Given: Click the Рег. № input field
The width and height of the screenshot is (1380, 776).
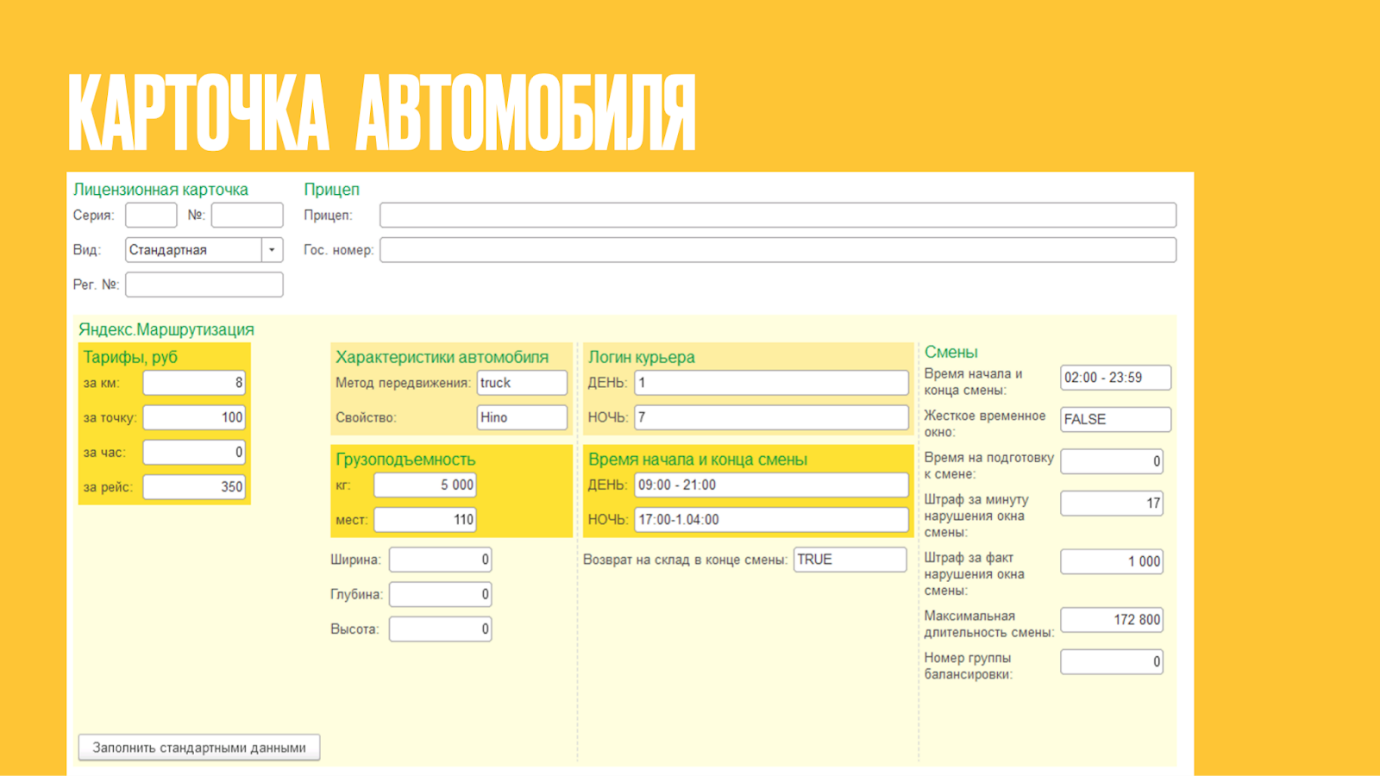Looking at the screenshot, I should click(x=204, y=285).
